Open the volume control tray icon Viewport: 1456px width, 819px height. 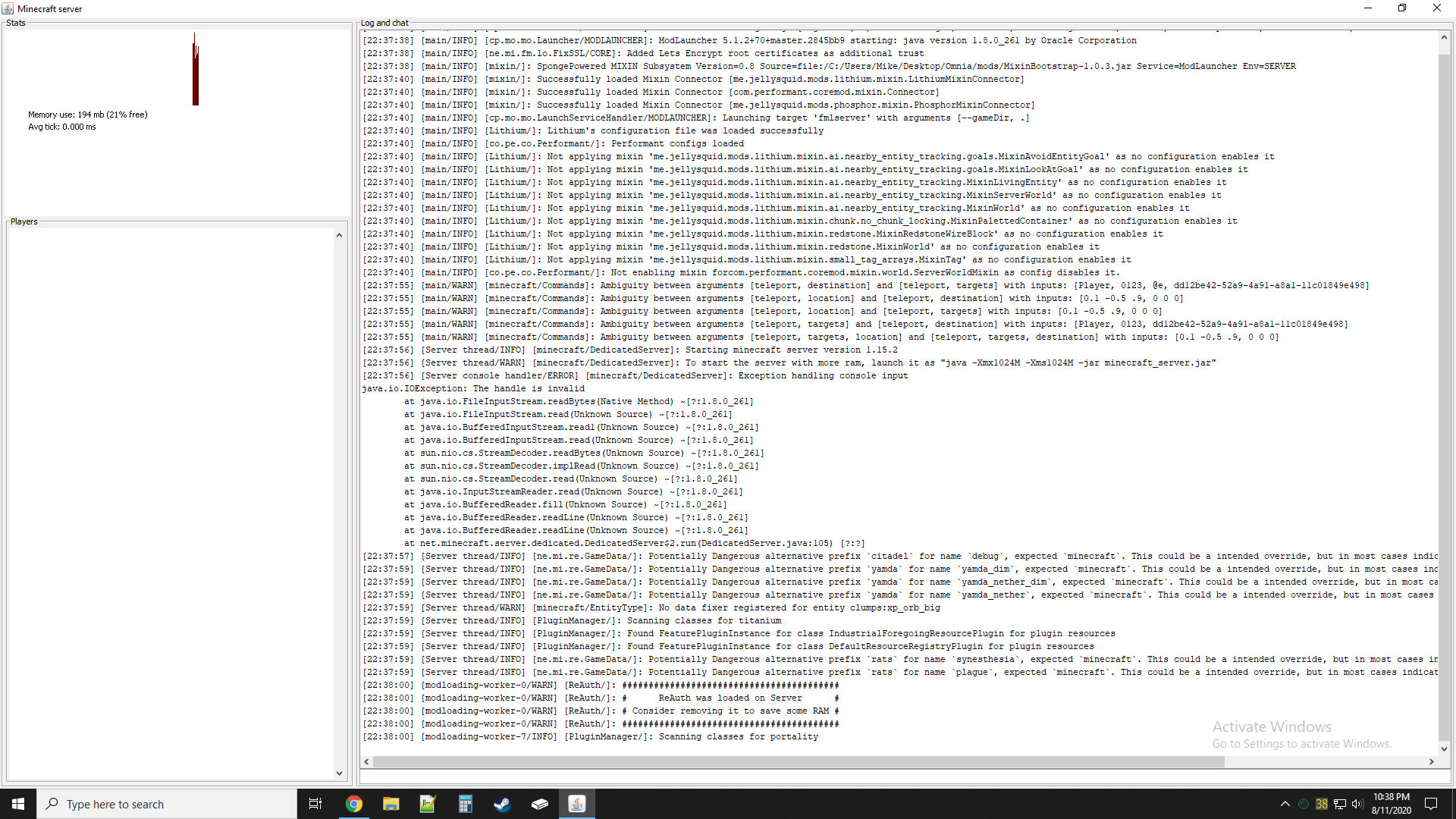pos(1357,804)
